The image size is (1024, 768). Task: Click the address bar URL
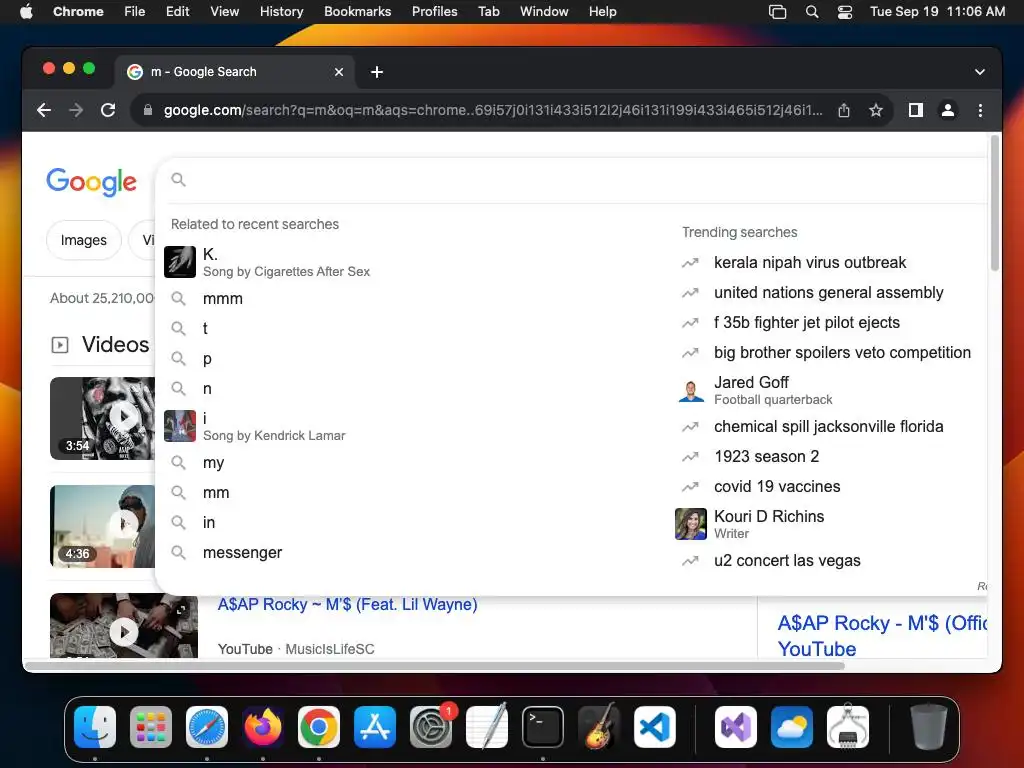(x=493, y=110)
